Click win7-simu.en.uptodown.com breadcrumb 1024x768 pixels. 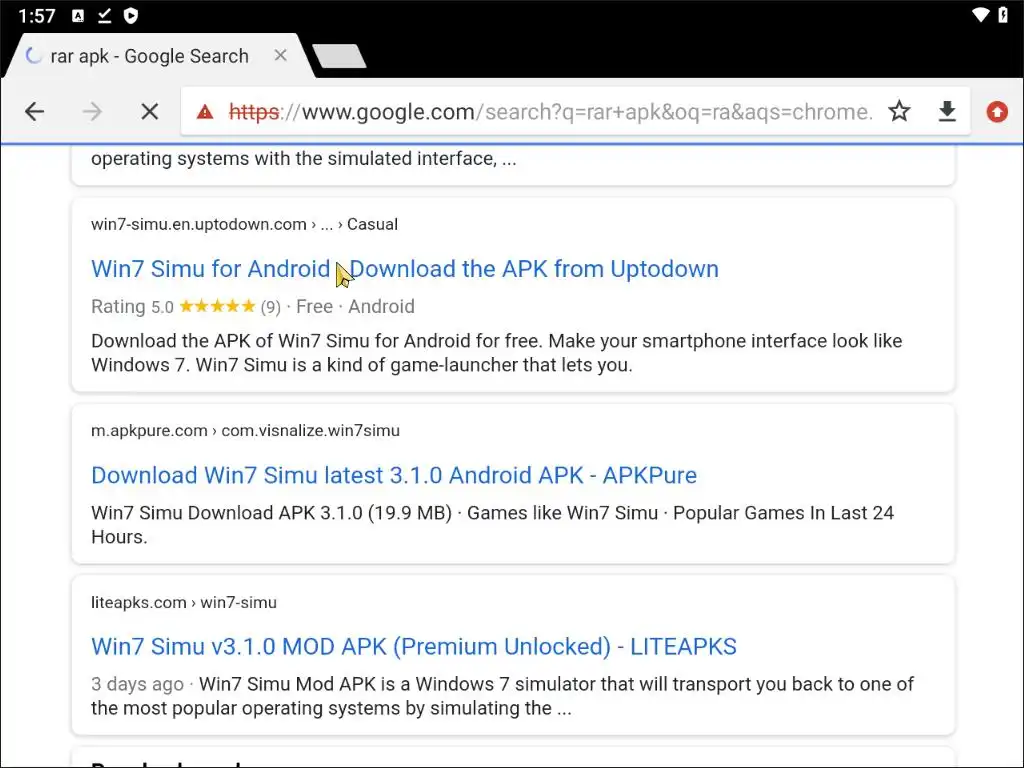pos(244,224)
